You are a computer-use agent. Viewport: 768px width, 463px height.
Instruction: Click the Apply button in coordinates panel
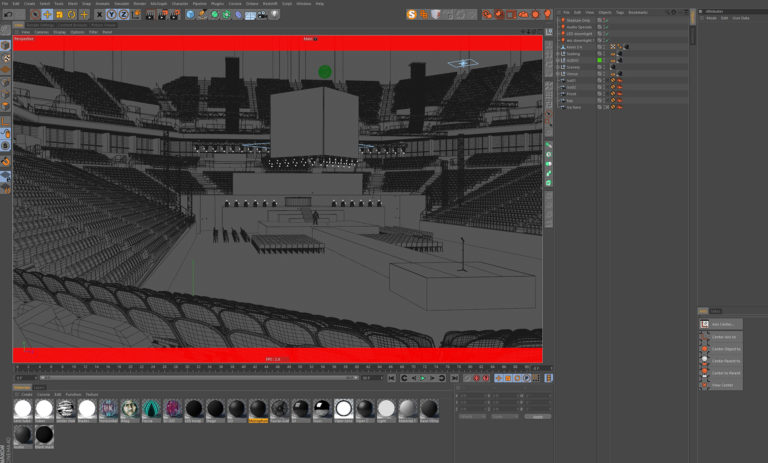(x=537, y=416)
